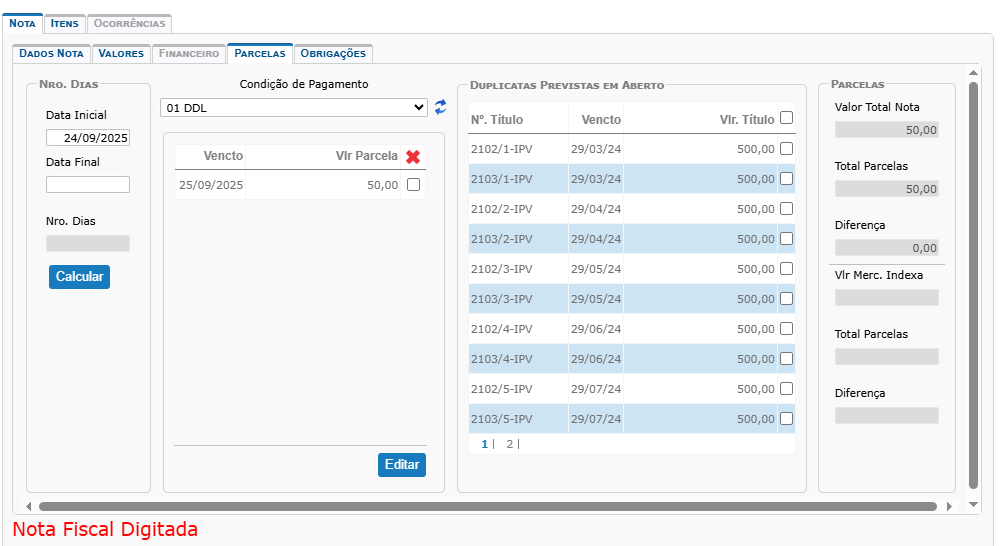Click the vertical scrollbar up arrow
Viewport: 1004px width, 546px height.
(974, 72)
